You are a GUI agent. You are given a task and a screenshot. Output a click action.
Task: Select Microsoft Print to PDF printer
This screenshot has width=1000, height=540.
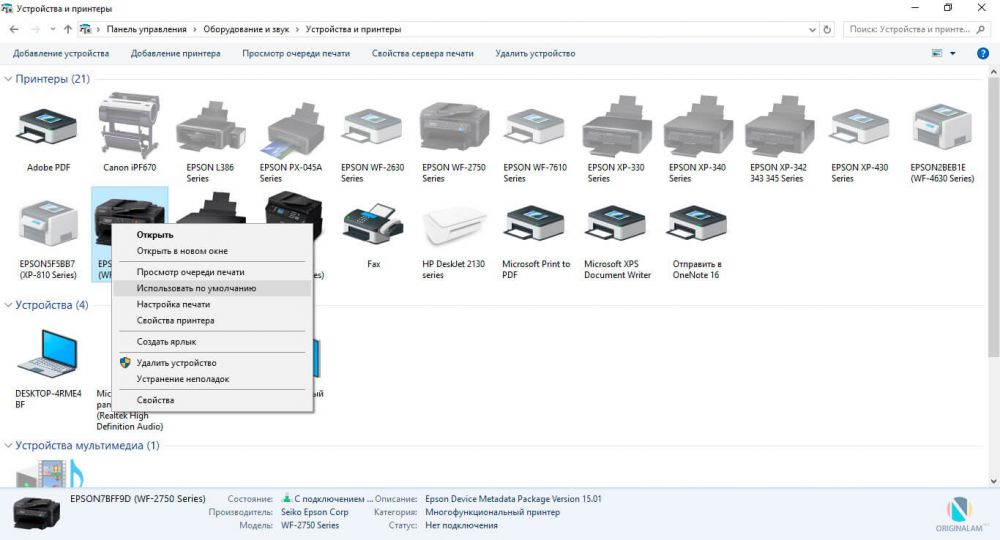pyautogui.click(x=535, y=224)
